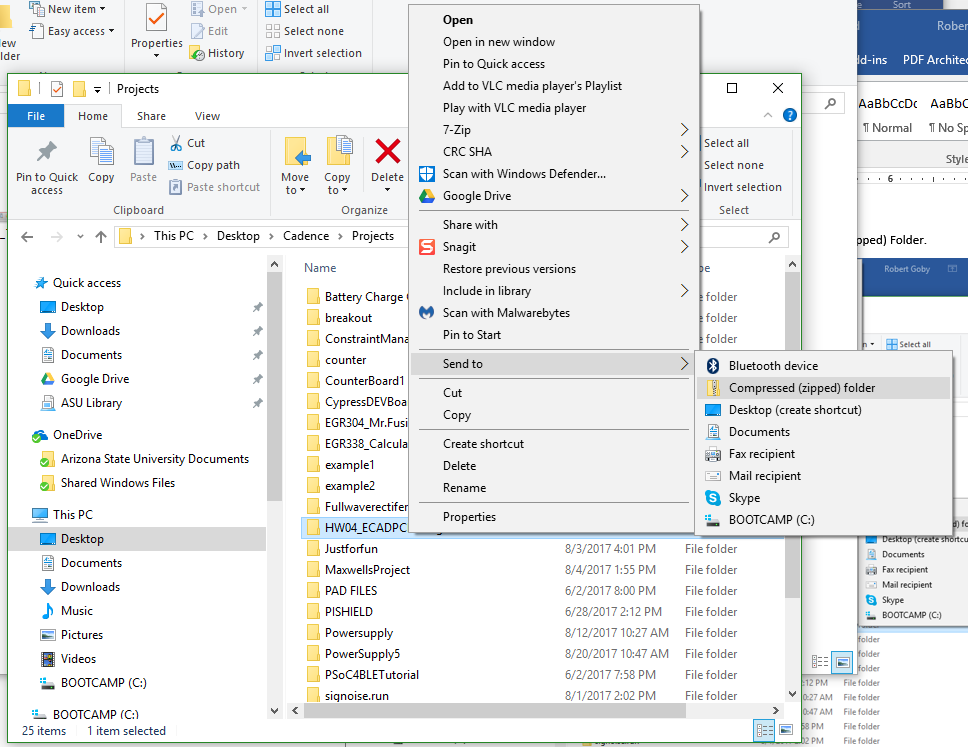Open Copy to dropdown
This screenshot has height=747, width=968.
point(337,184)
